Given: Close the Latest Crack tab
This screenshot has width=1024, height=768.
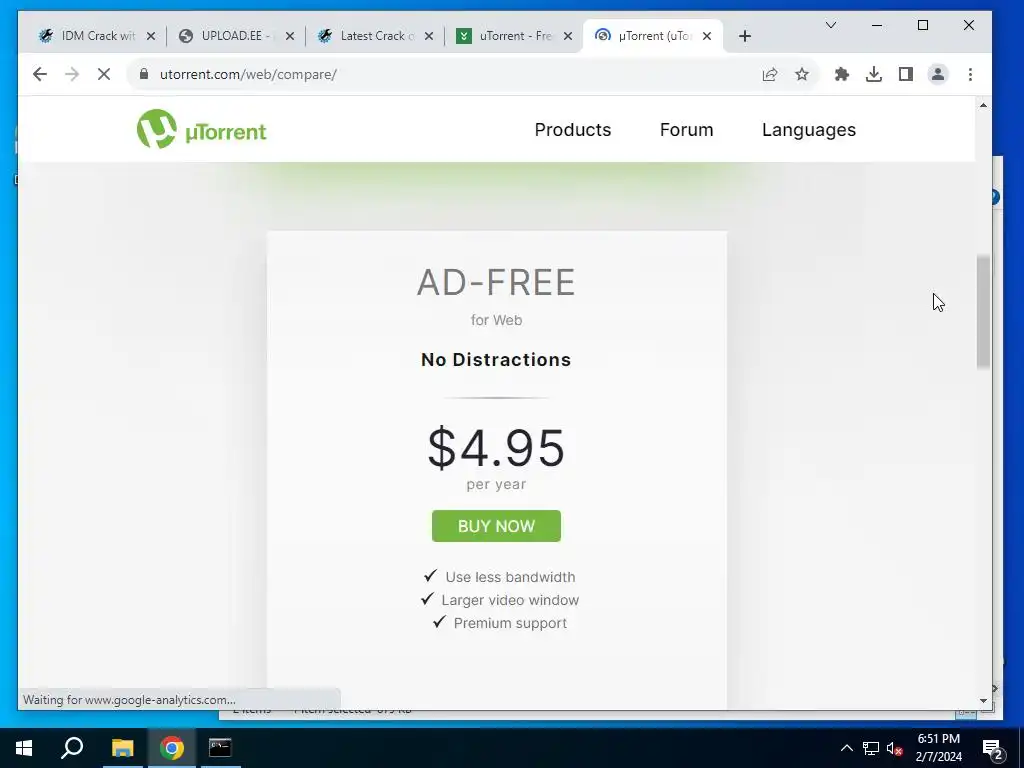Looking at the screenshot, I should [x=429, y=36].
